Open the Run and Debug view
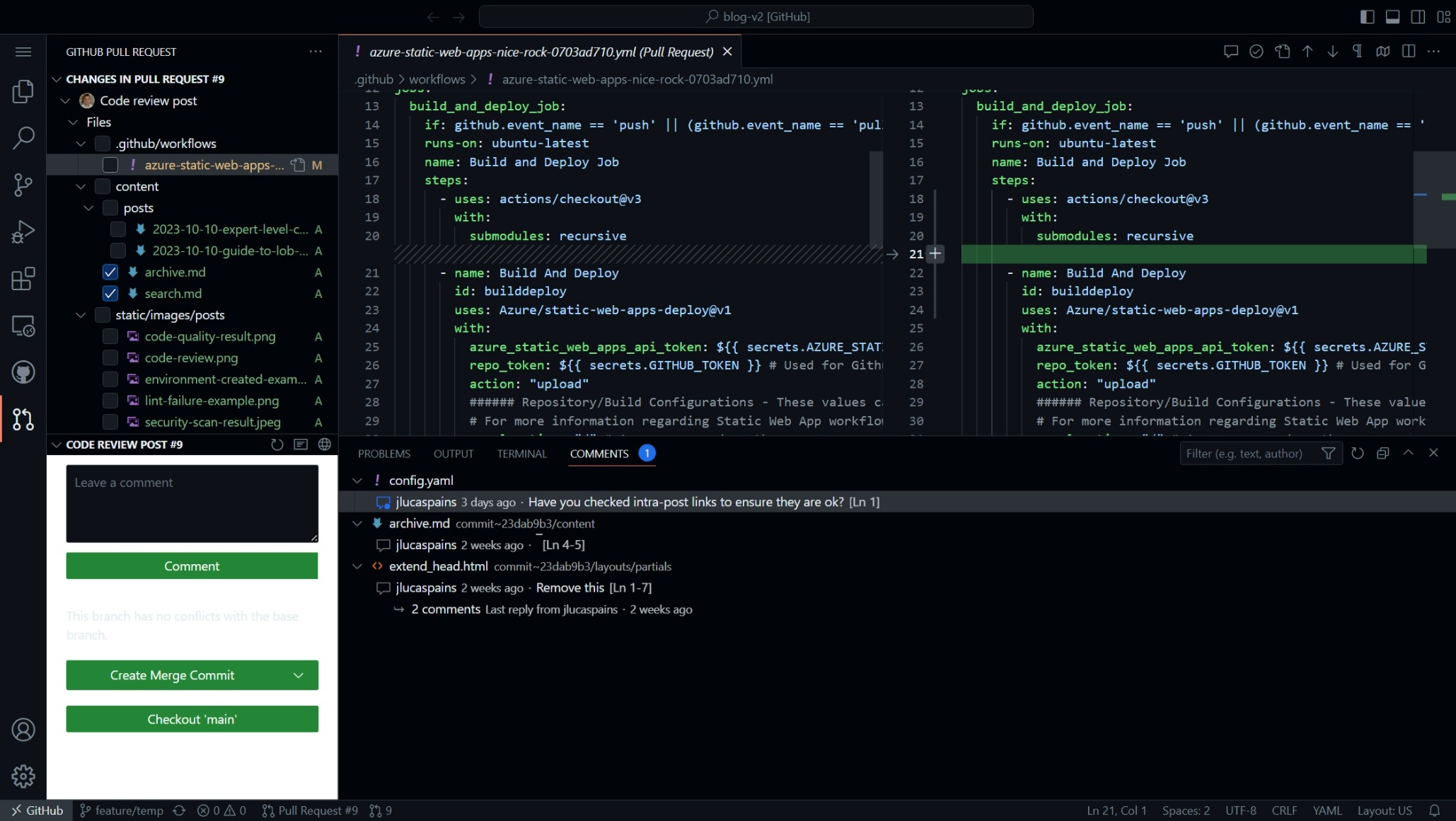Viewport: 1456px width, 821px height. [x=23, y=231]
